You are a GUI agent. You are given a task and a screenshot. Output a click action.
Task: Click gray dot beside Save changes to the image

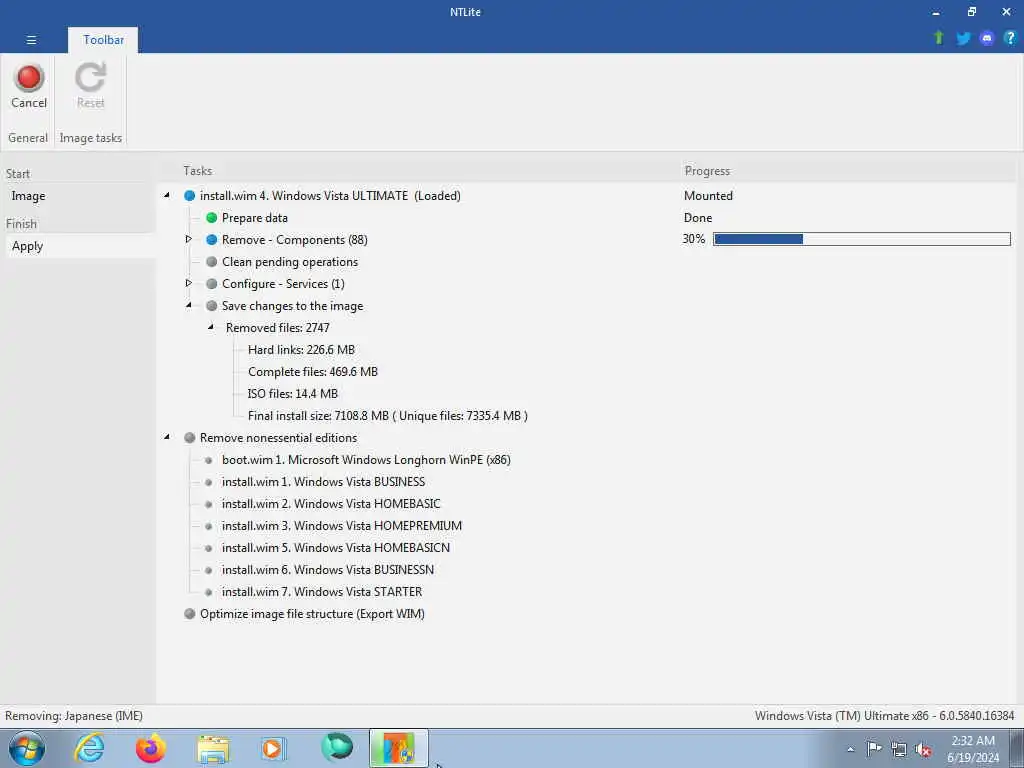[212, 306]
